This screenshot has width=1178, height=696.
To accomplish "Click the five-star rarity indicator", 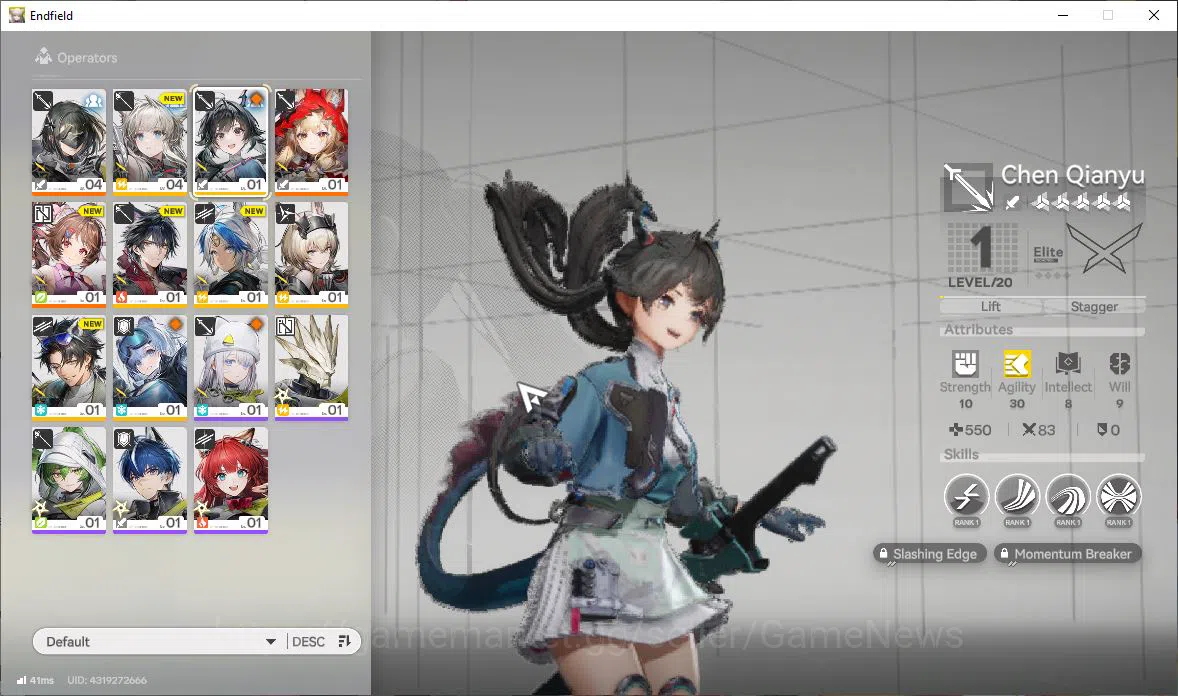I will (x=1081, y=201).
